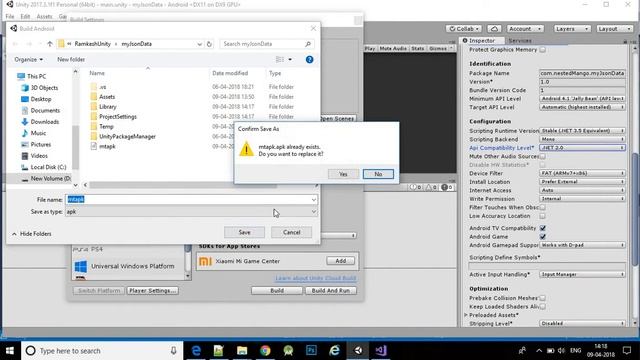Open the Assets folder
Viewport: 640px width, 360px height.
point(107,97)
